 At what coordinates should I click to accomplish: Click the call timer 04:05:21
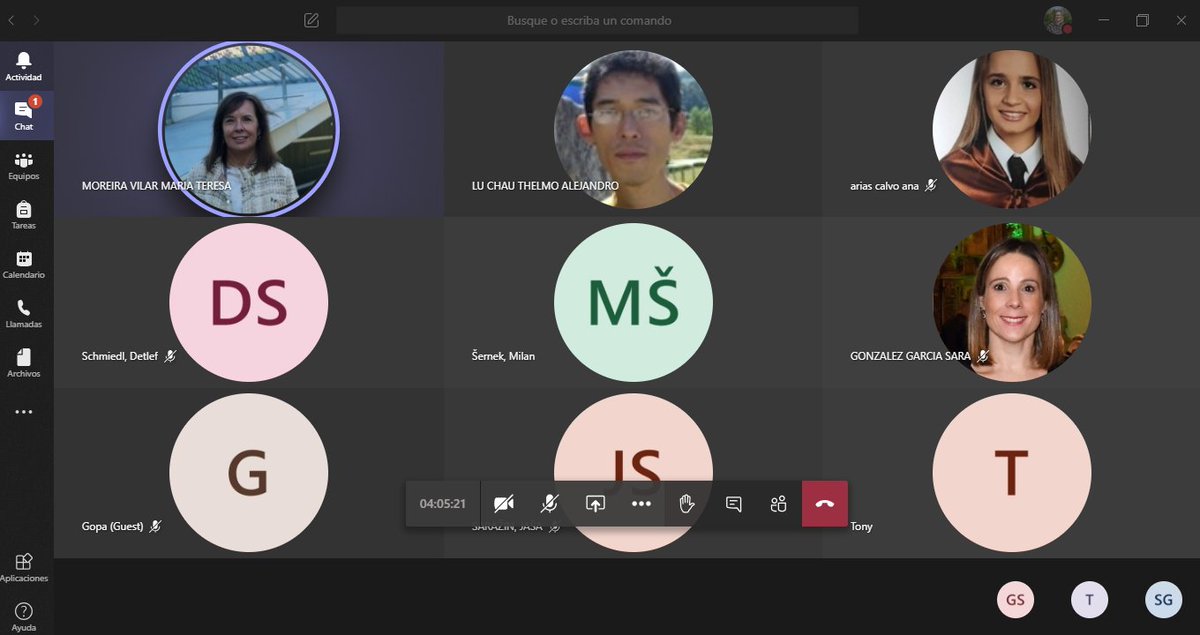[443, 504]
